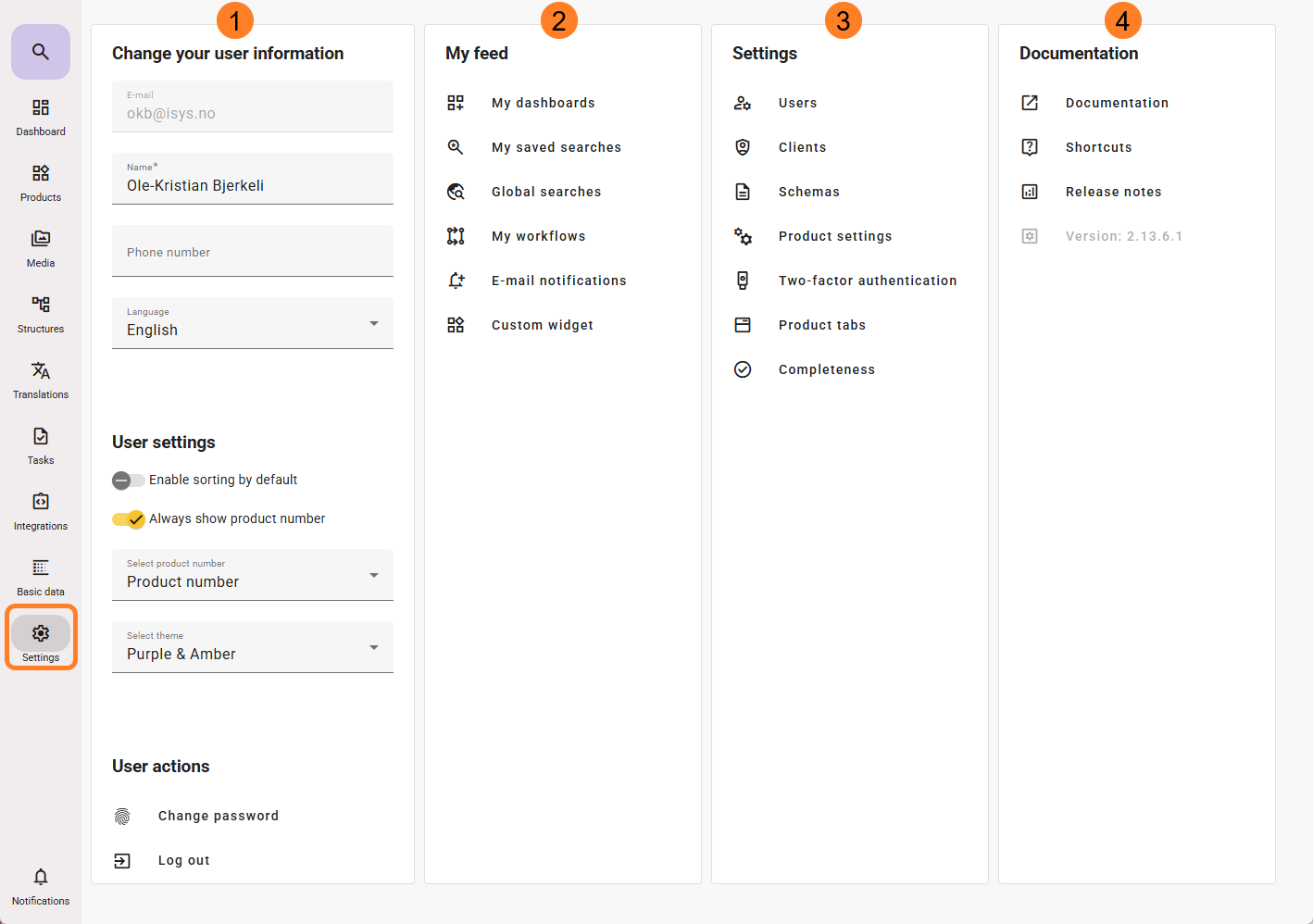Viewport: 1313px width, 924px height.
Task: Open the Shortcuts documentation link
Action: point(1098,147)
